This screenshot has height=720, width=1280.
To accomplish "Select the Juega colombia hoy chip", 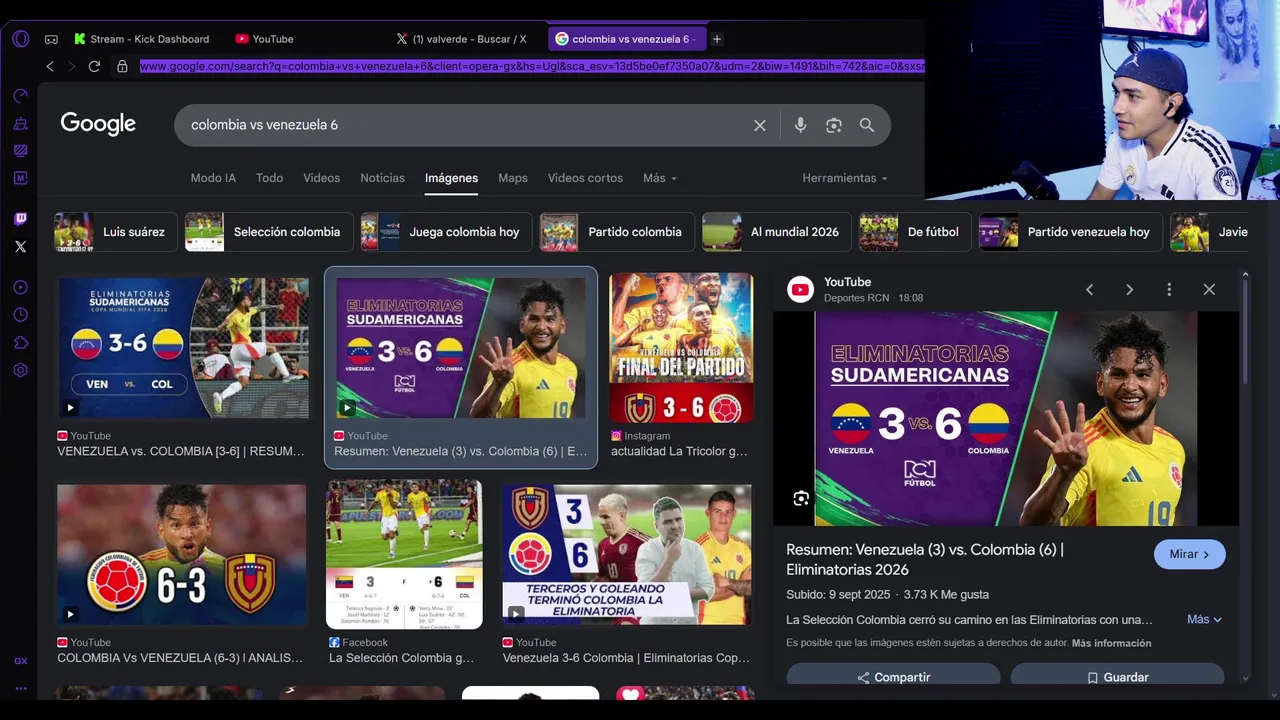I will click(446, 232).
